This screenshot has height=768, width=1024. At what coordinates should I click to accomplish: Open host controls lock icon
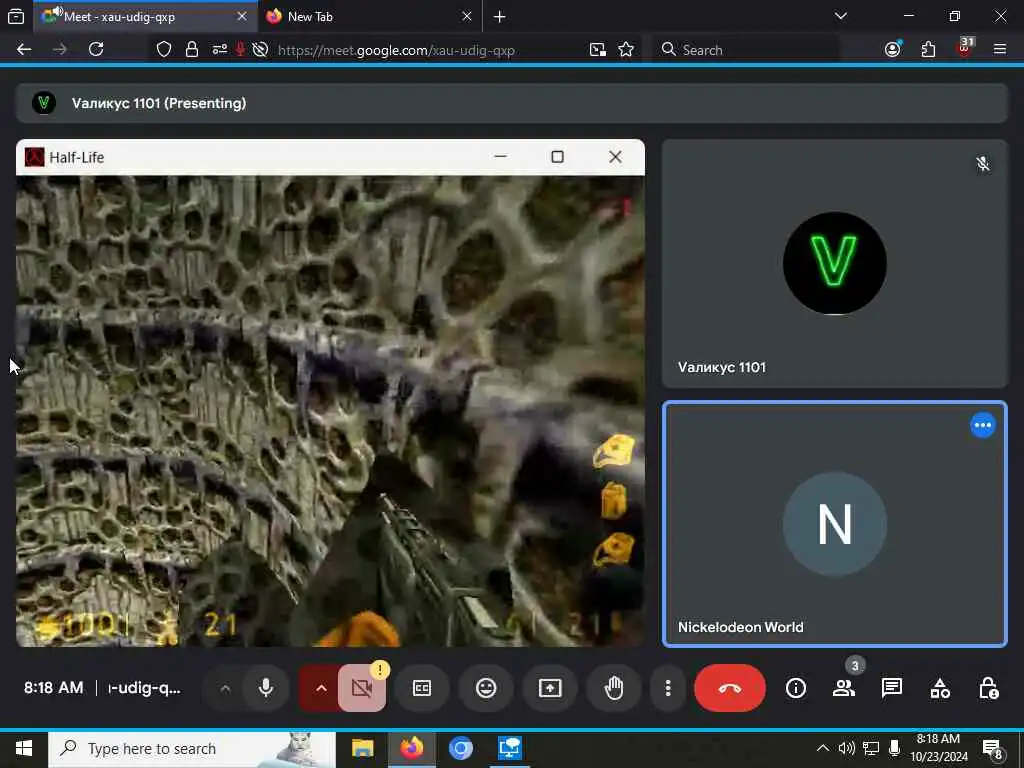(988, 688)
